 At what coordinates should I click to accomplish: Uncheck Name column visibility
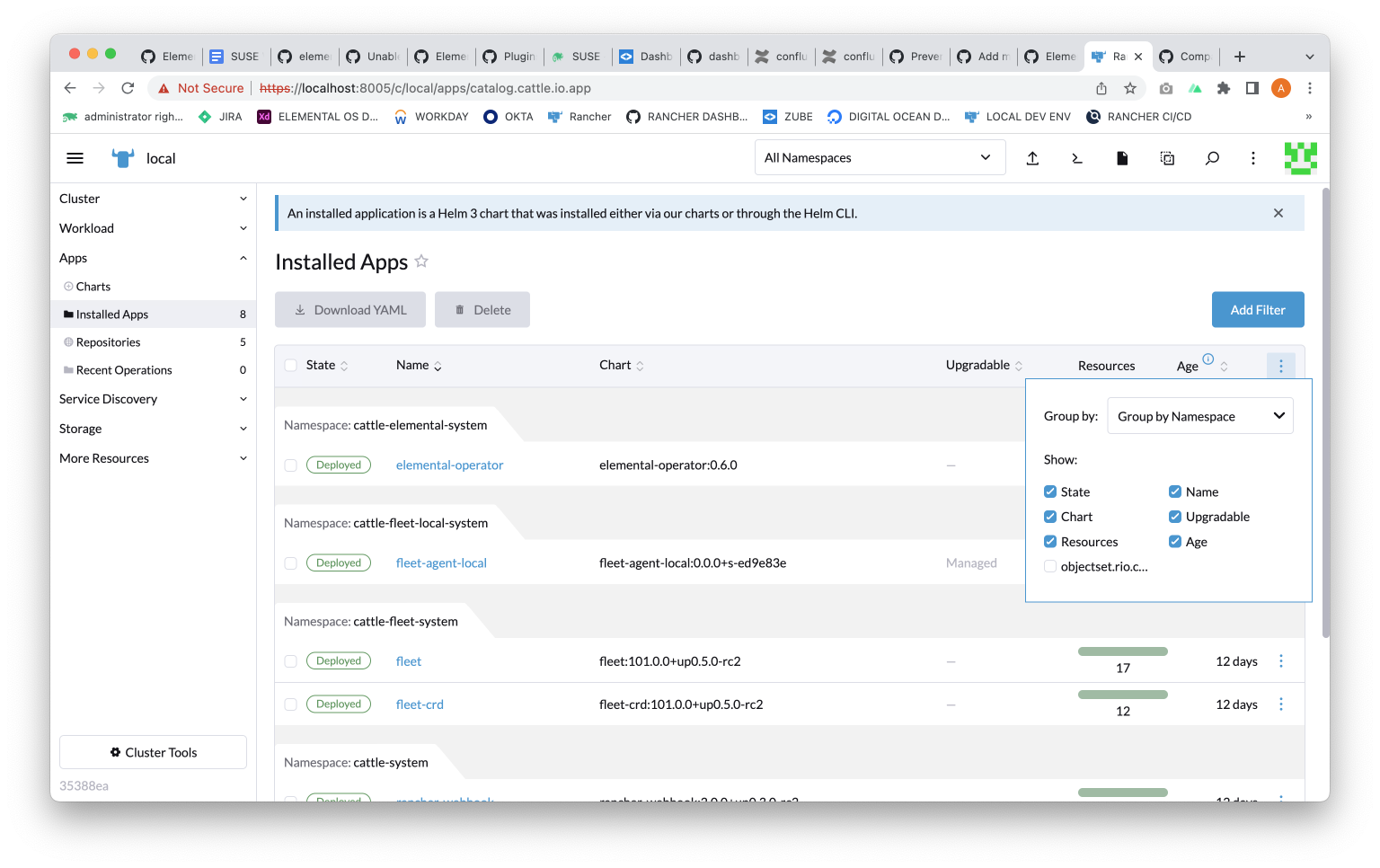[1175, 492]
